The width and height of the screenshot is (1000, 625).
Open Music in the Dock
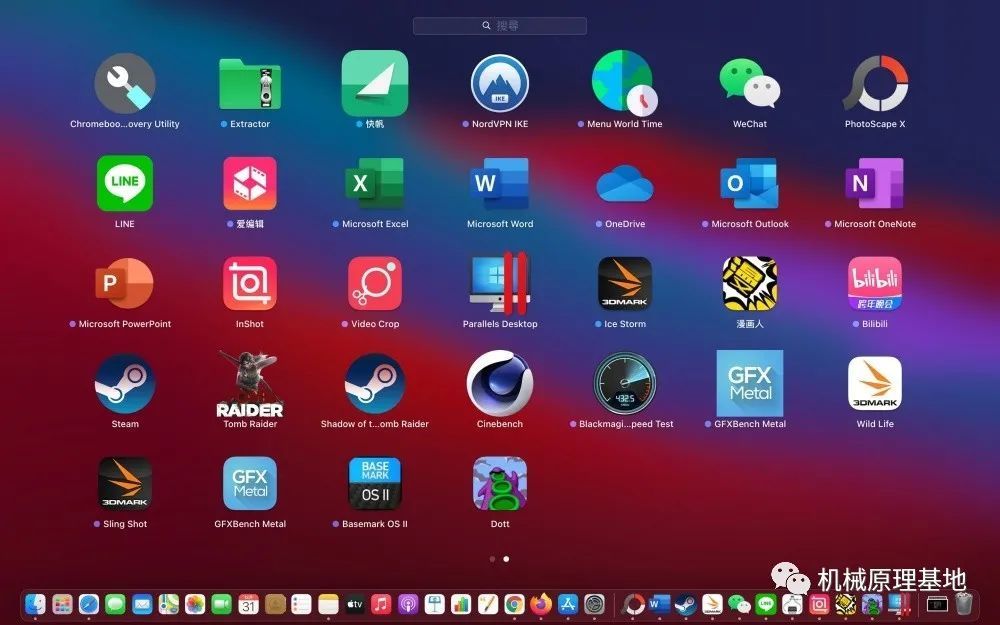(x=381, y=603)
